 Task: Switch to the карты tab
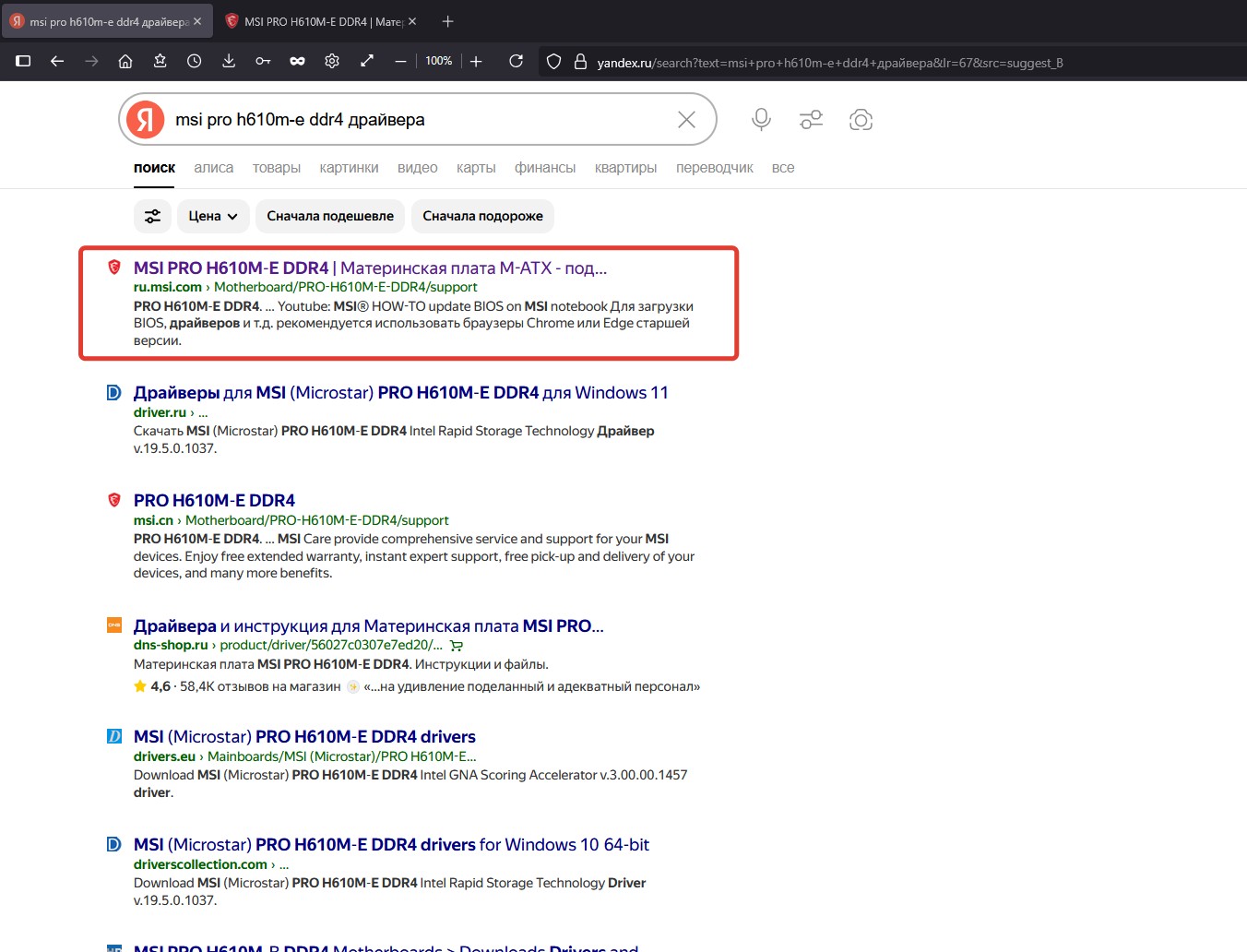tap(476, 168)
